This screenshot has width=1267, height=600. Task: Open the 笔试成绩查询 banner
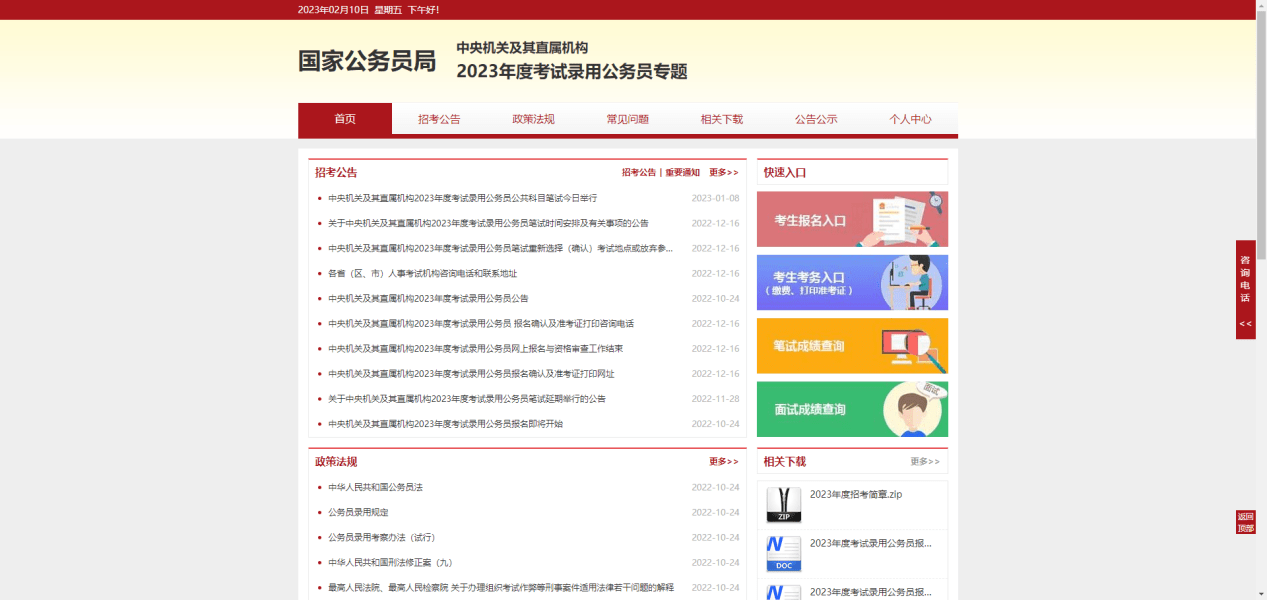pos(852,346)
